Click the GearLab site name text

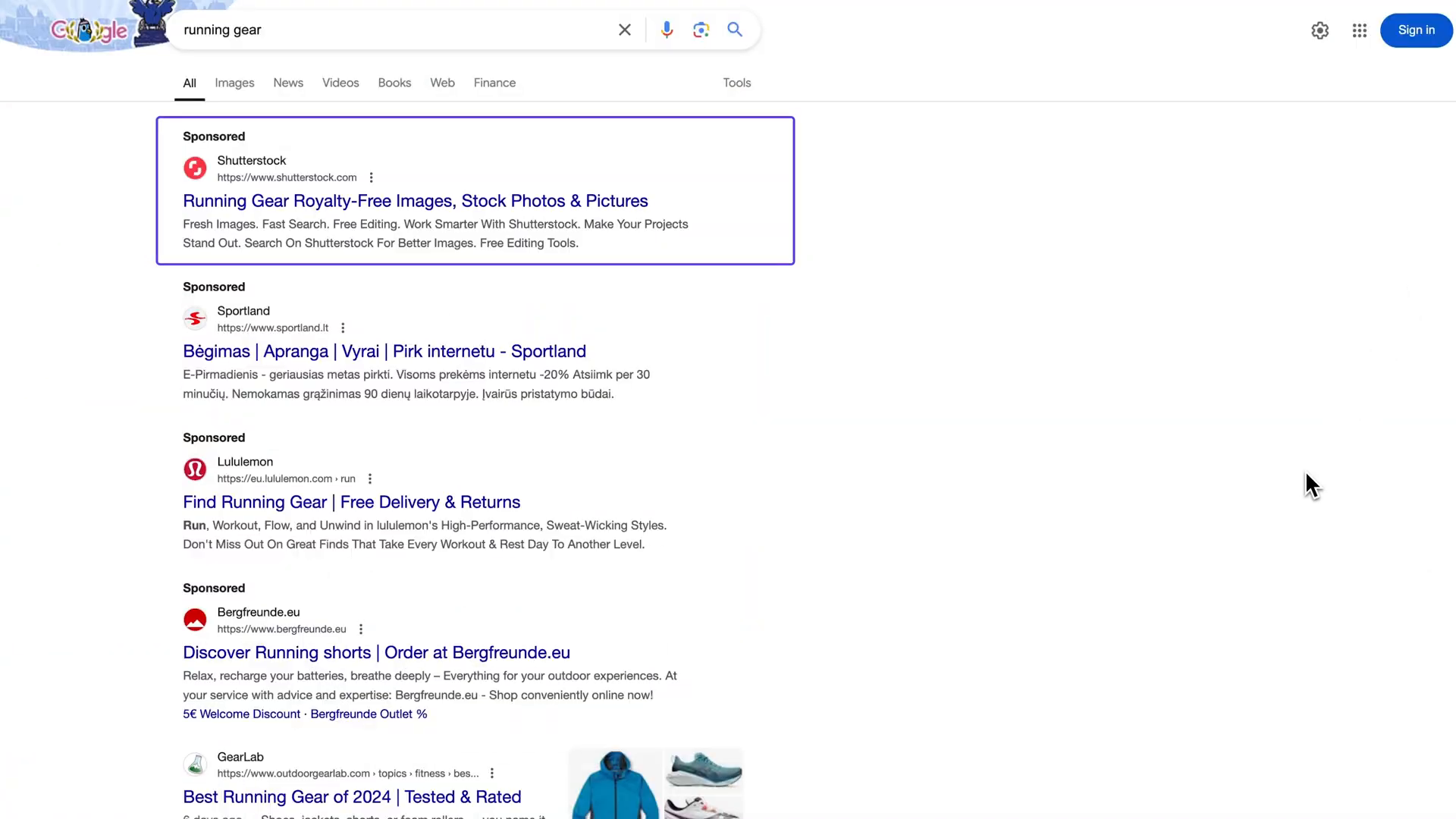click(x=240, y=757)
